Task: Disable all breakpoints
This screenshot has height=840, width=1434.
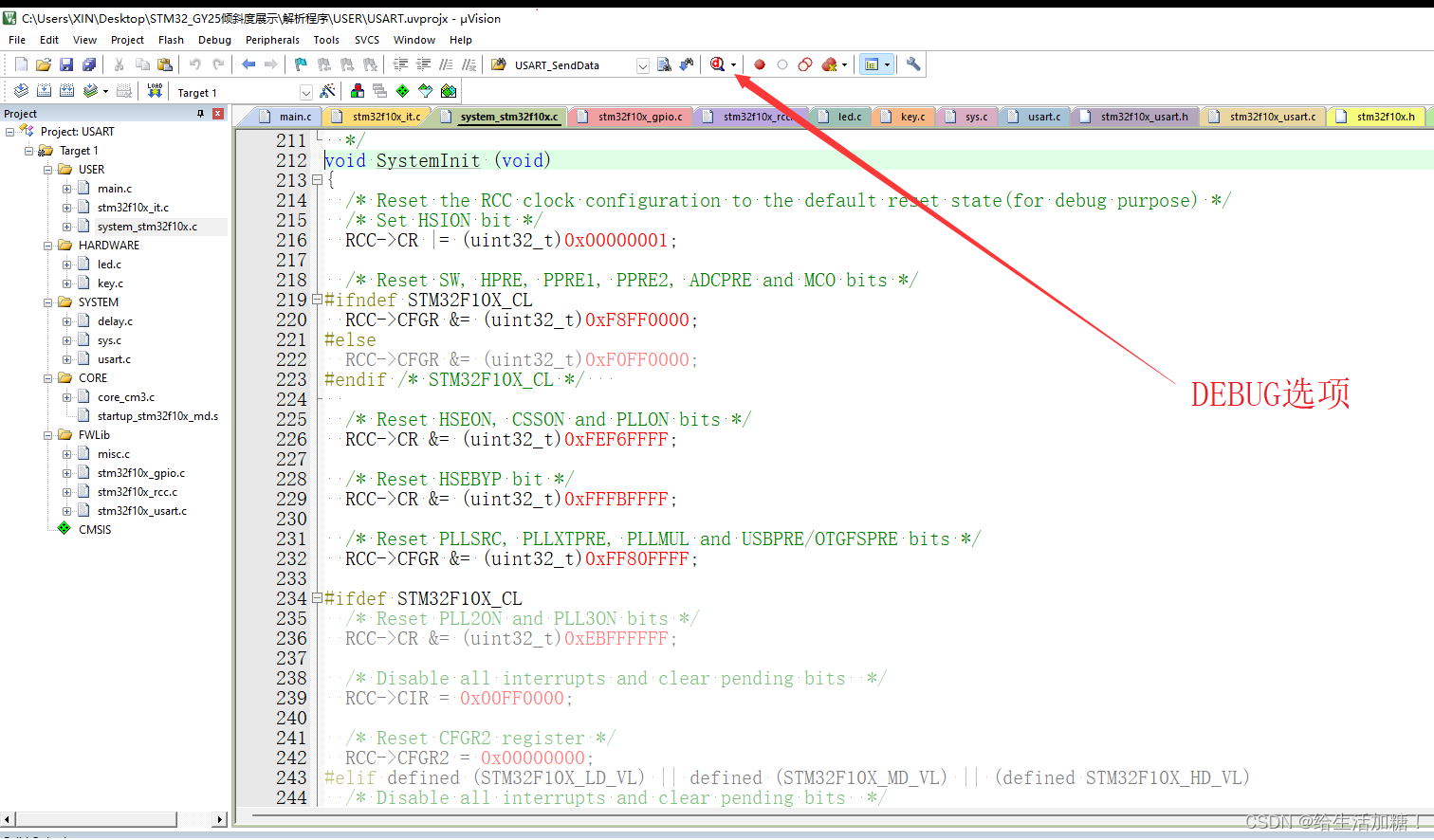Action: tap(805, 64)
